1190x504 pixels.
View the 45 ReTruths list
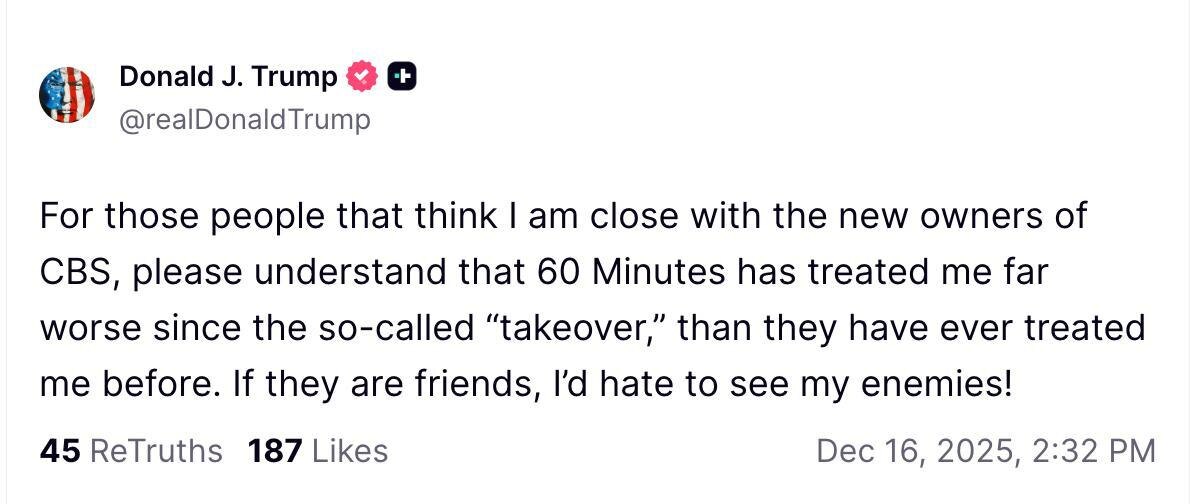coord(131,451)
